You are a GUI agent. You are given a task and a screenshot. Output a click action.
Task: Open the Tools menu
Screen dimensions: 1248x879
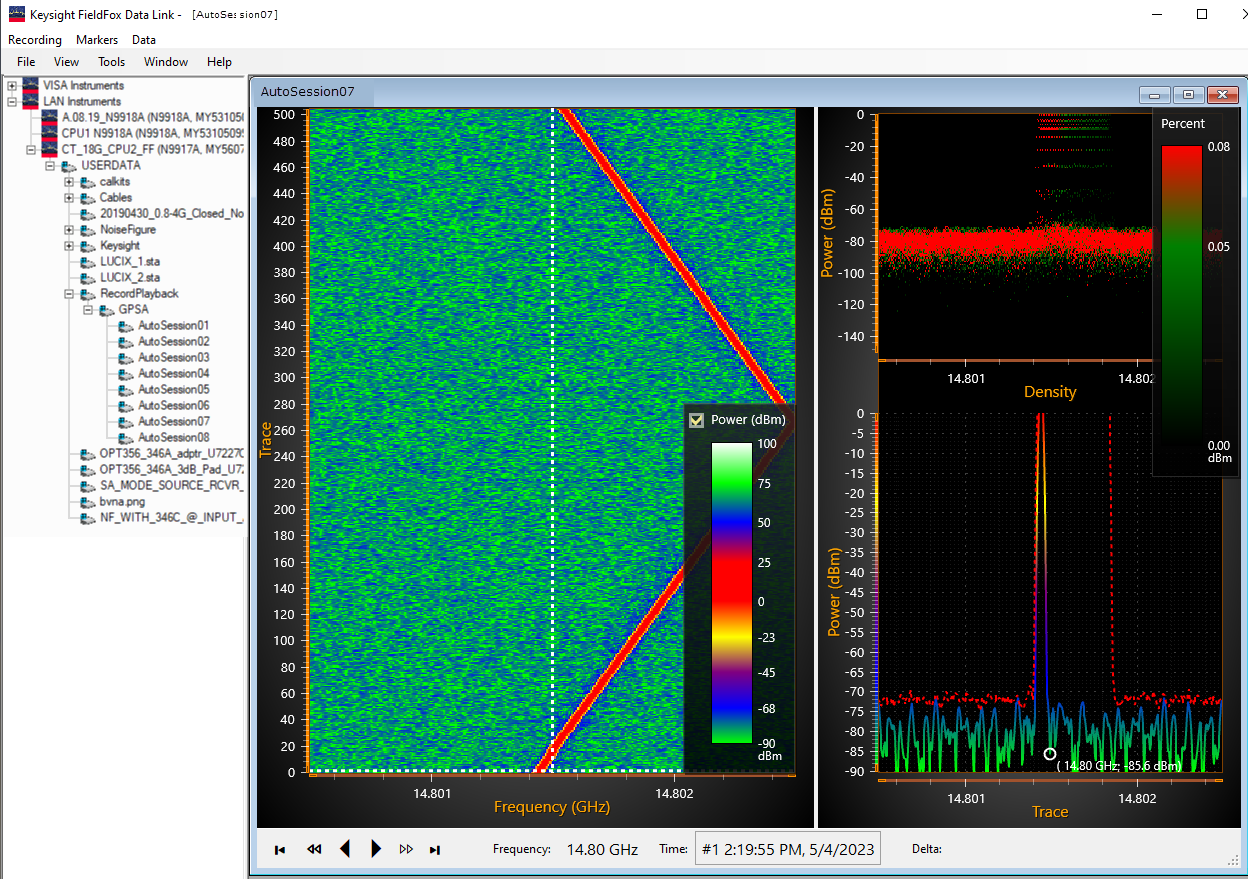tap(111, 62)
